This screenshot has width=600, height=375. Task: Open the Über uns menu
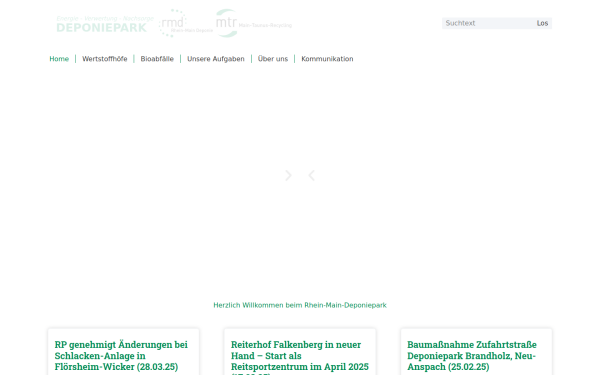pyautogui.click(x=273, y=59)
